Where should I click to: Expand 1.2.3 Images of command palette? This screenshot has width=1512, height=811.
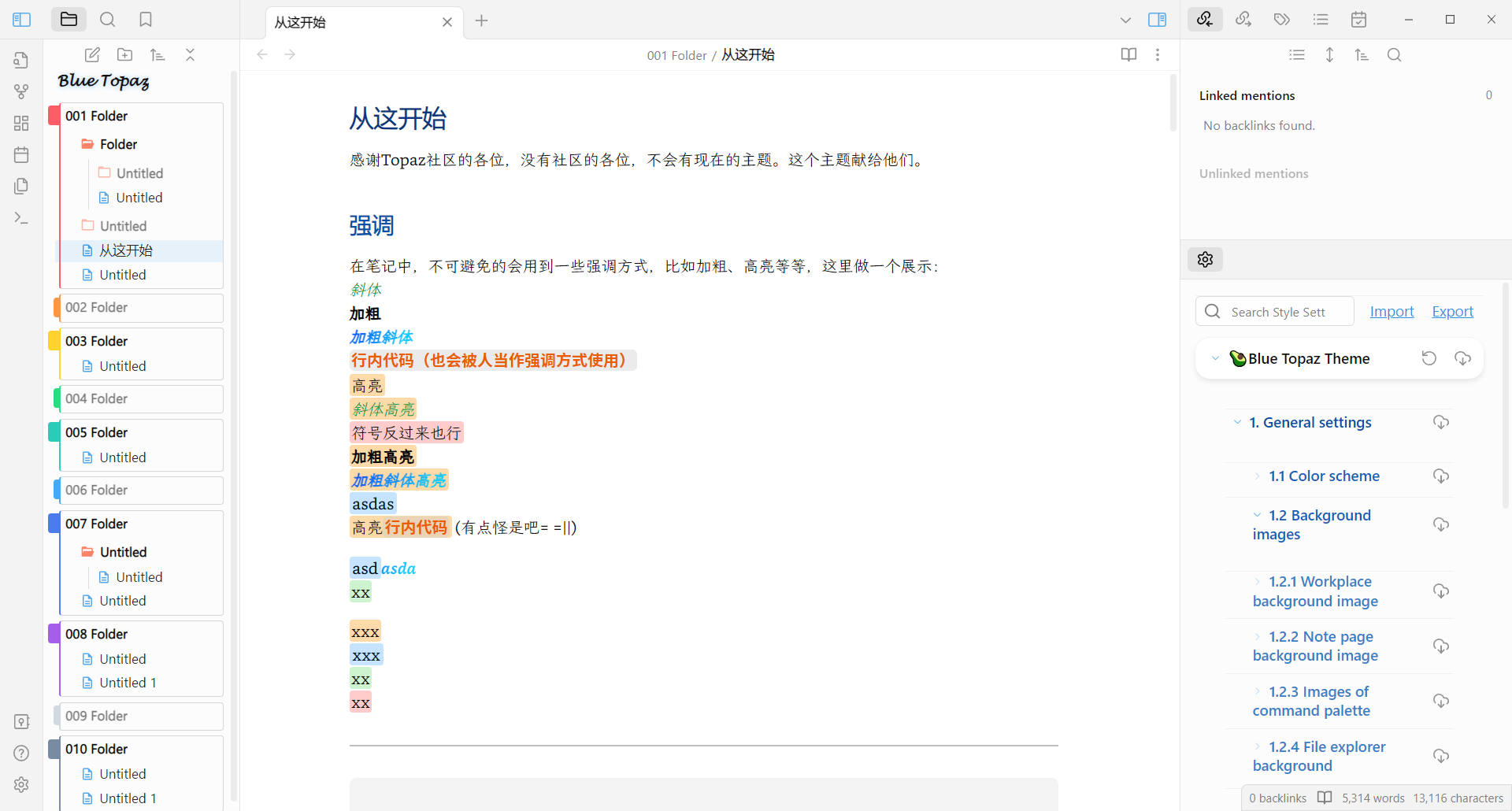(1258, 691)
